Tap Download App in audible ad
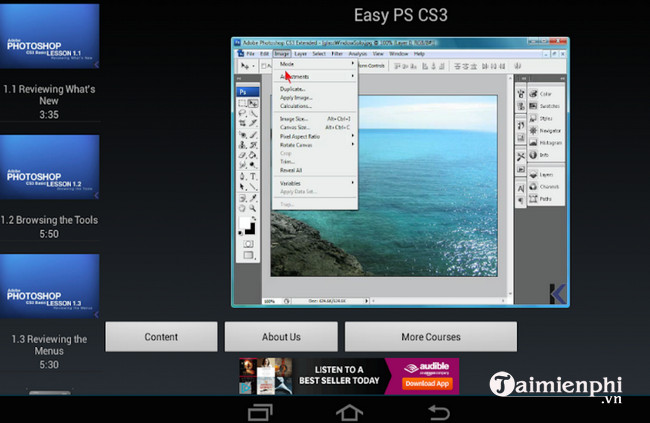 click(x=427, y=384)
